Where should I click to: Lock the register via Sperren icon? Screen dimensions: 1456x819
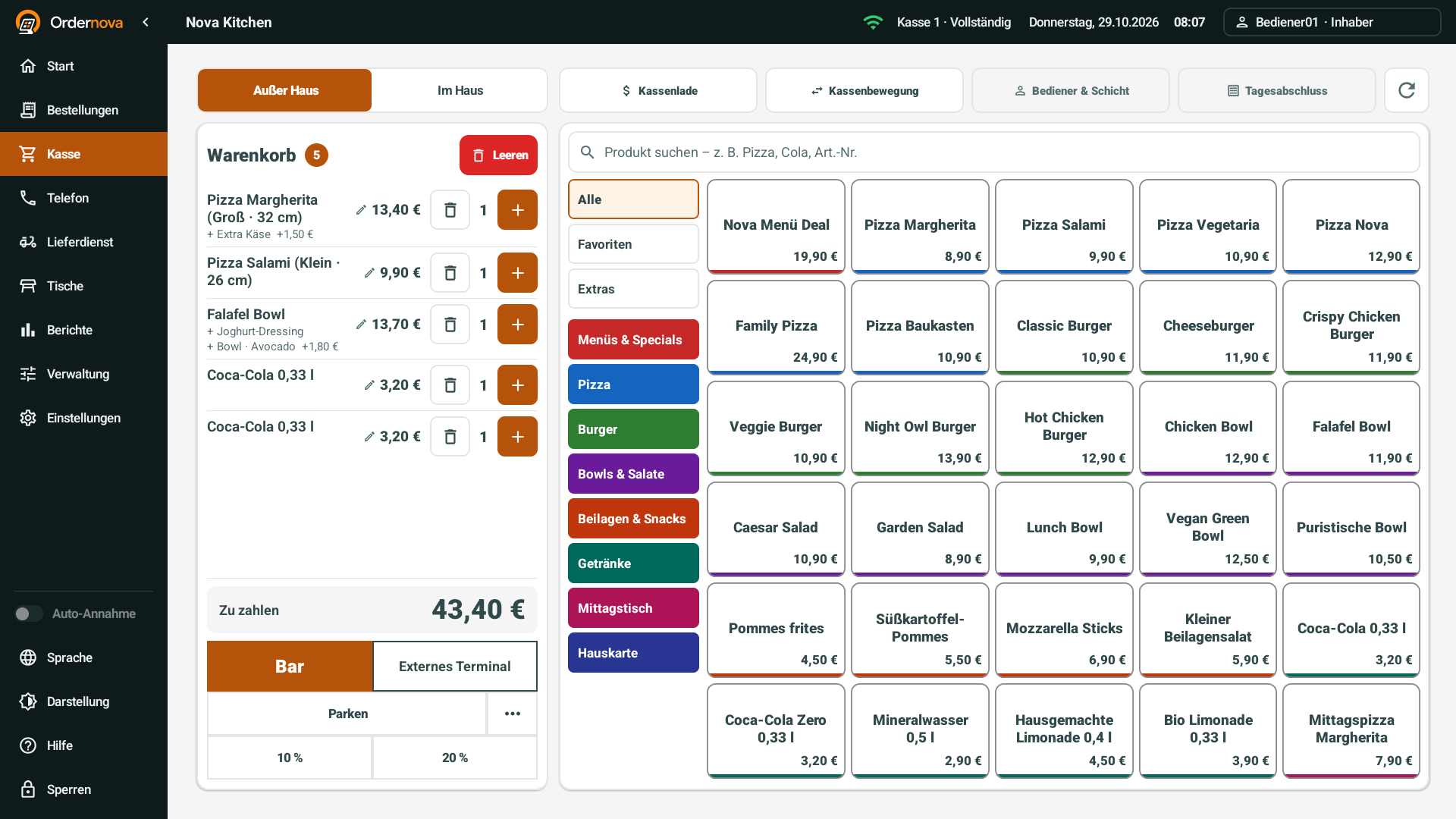[x=28, y=789]
